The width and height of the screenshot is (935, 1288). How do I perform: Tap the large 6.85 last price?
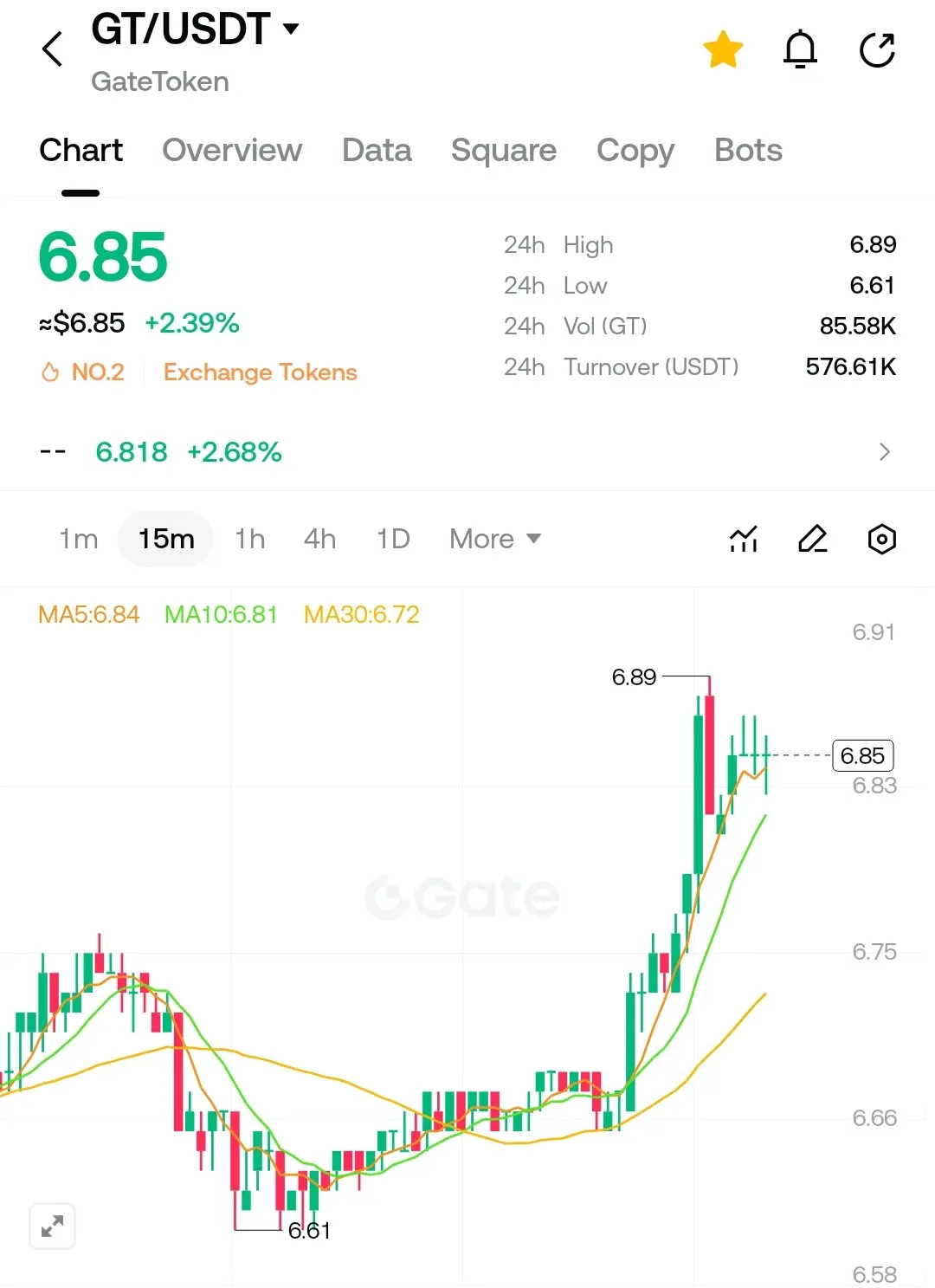click(x=103, y=257)
